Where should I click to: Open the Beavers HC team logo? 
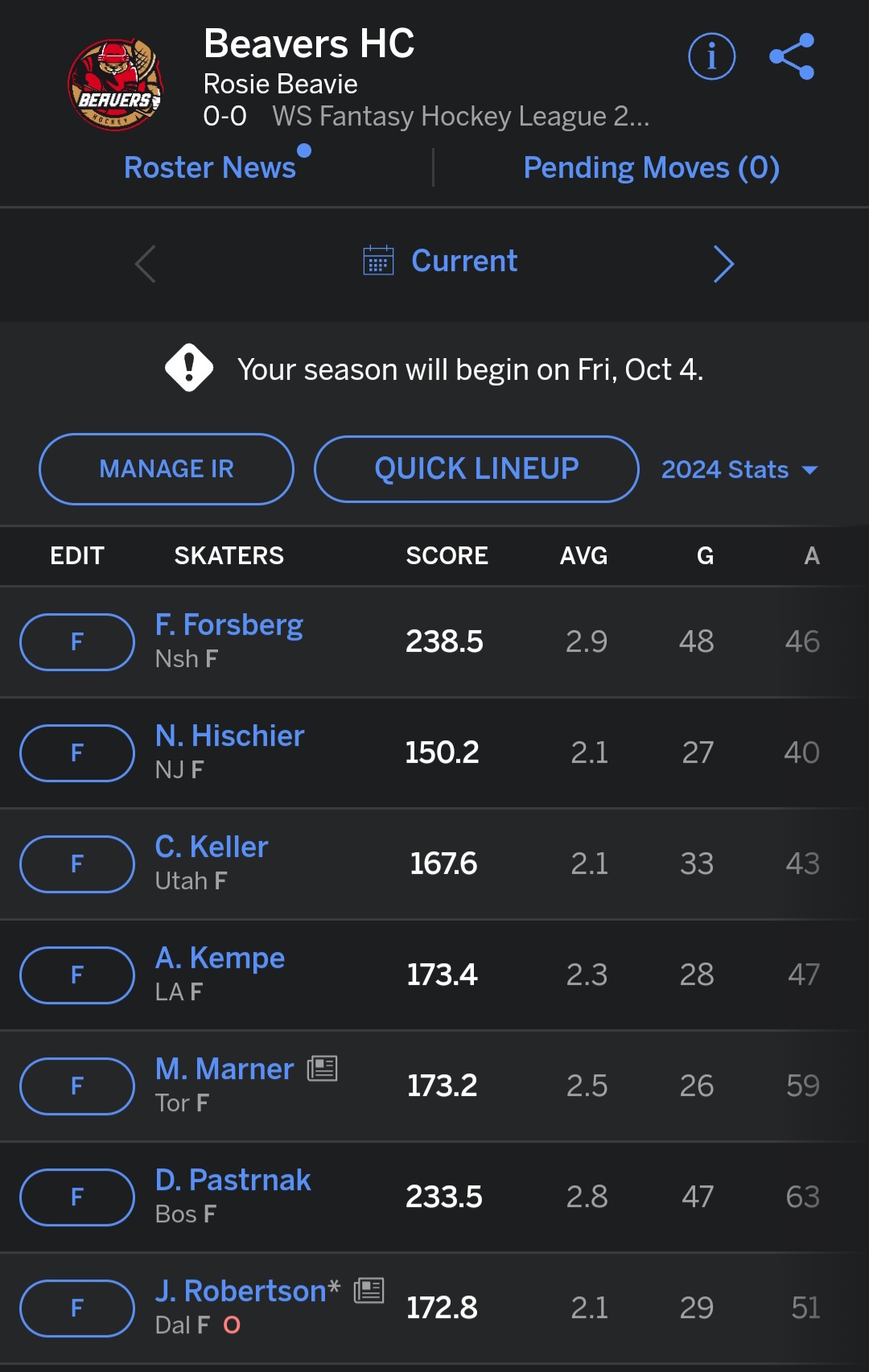tap(115, 84)
